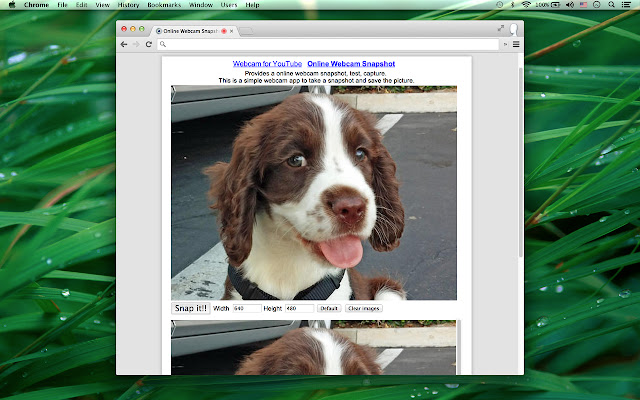The width and height of the screenshot is (640, 400).
Task: Click the US flag input source icon
Action: [583, 5]
